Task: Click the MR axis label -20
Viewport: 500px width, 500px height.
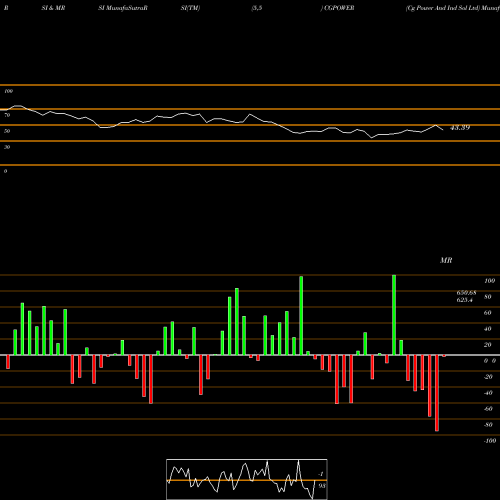Action: [x=488, y=377]
